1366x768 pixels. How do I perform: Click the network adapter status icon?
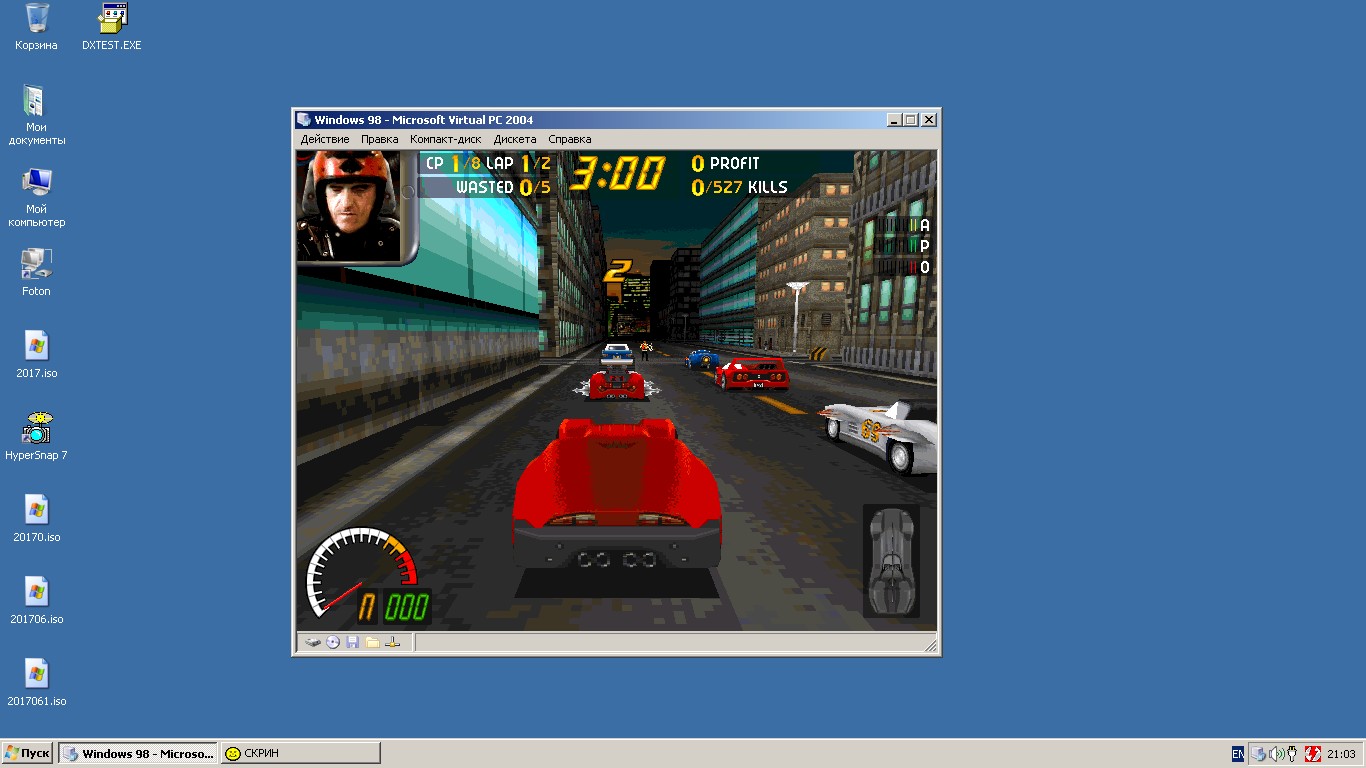pyautogui.click(x=393, y=642)
